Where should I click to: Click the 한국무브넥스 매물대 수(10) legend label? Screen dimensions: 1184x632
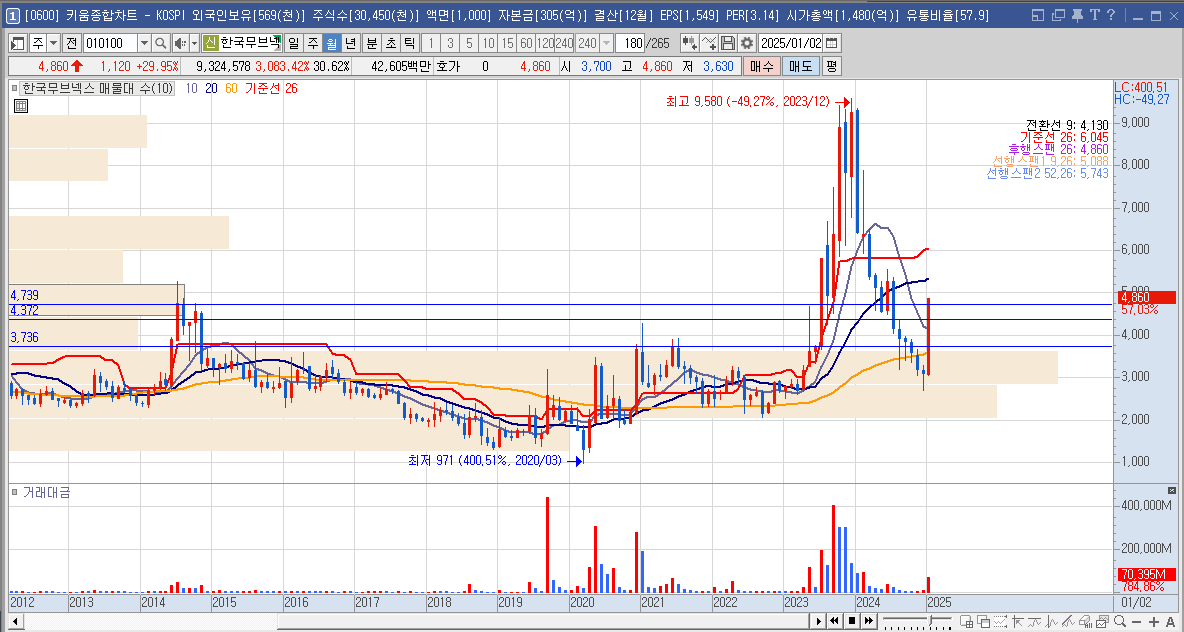(97, 88)
